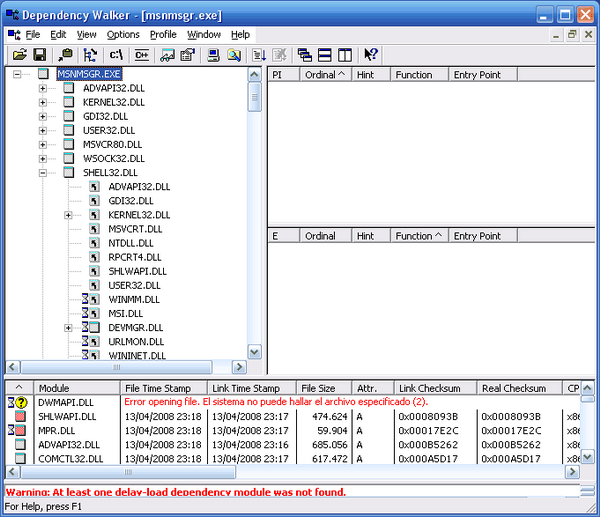
Task: Sort module list by Module column
Action: pyautogui.click(x=77, y=388)
